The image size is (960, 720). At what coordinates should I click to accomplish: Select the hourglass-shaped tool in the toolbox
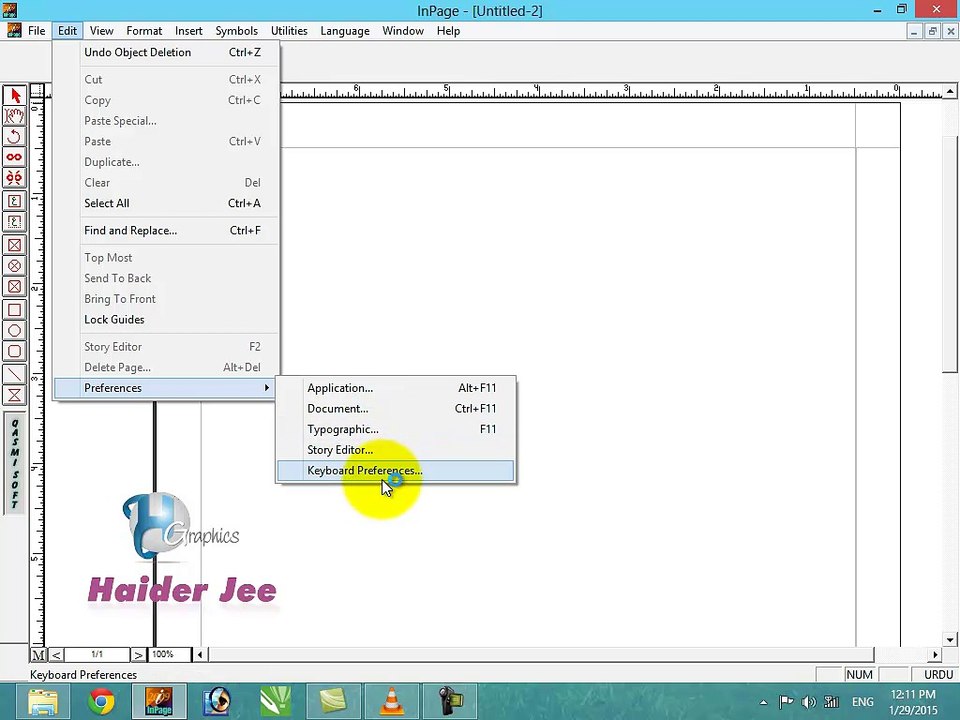tap(14, 395)
